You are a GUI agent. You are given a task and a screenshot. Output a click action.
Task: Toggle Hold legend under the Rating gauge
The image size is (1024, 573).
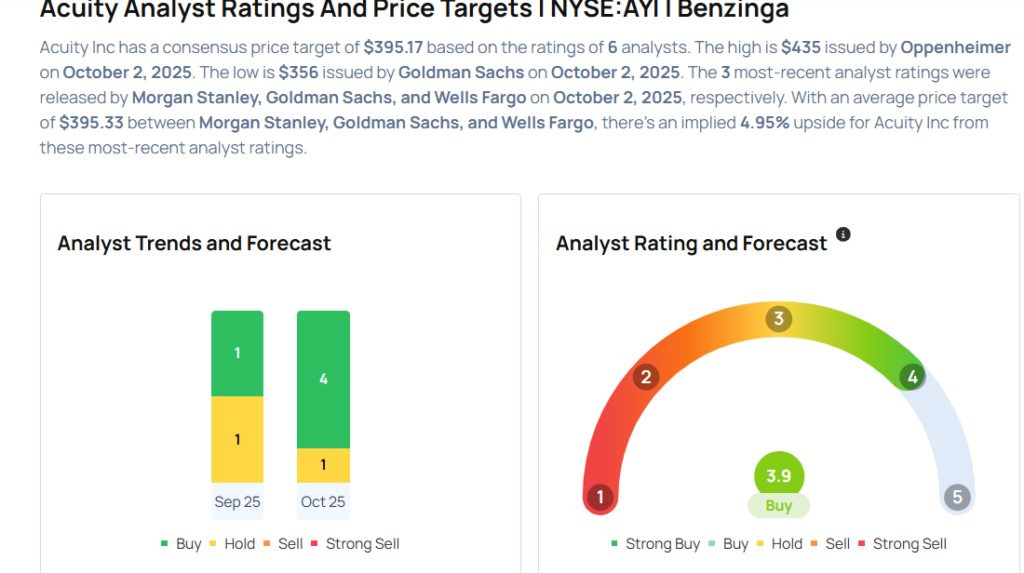click(779, 544)
